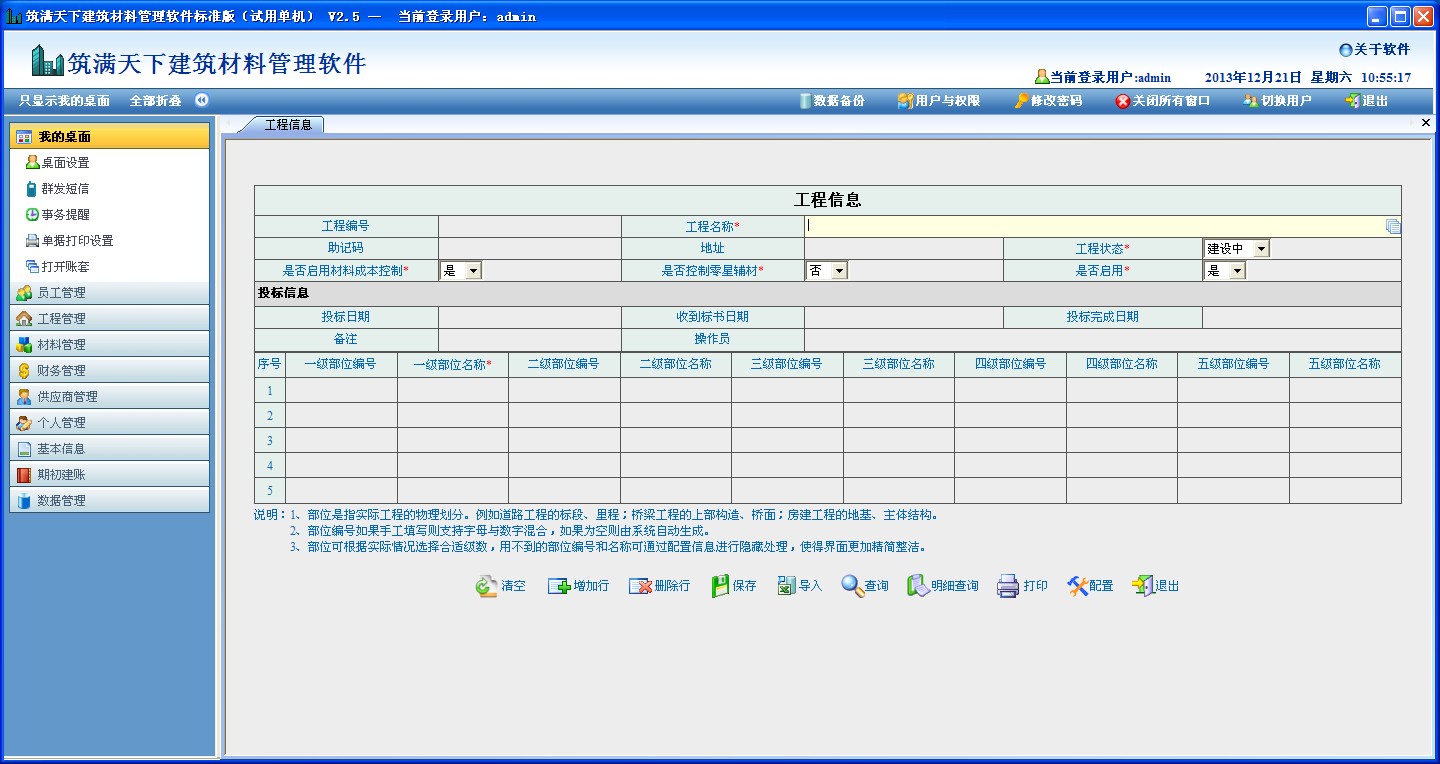
Task: Open 桌面设置 in the sidebar
Action: [x=57, y=162]
